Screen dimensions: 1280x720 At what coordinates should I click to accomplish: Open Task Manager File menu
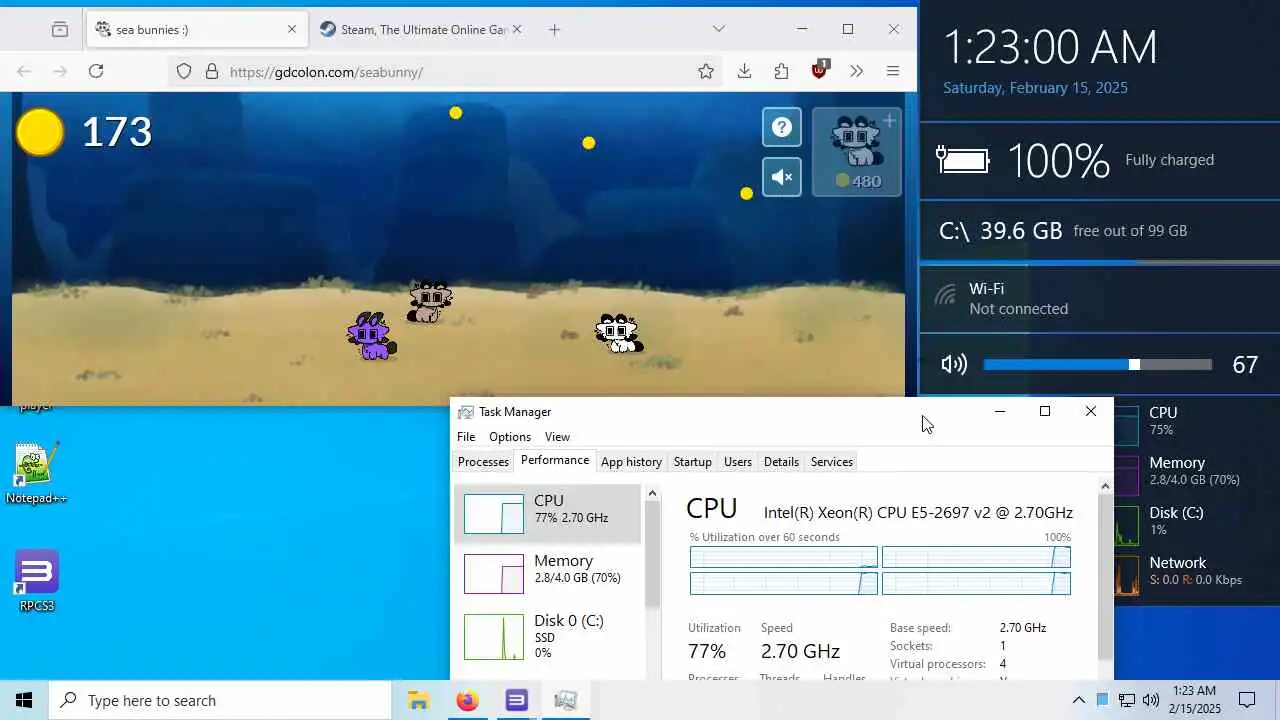(466, 437)
